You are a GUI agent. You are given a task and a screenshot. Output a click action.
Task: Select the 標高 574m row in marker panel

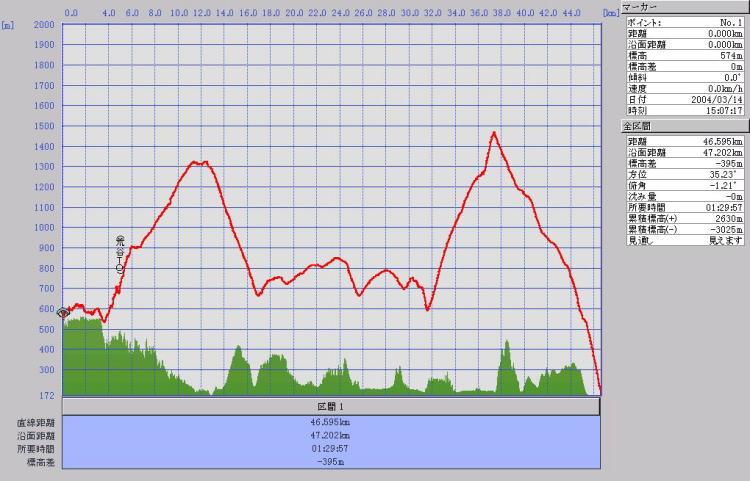click(684, 55)
